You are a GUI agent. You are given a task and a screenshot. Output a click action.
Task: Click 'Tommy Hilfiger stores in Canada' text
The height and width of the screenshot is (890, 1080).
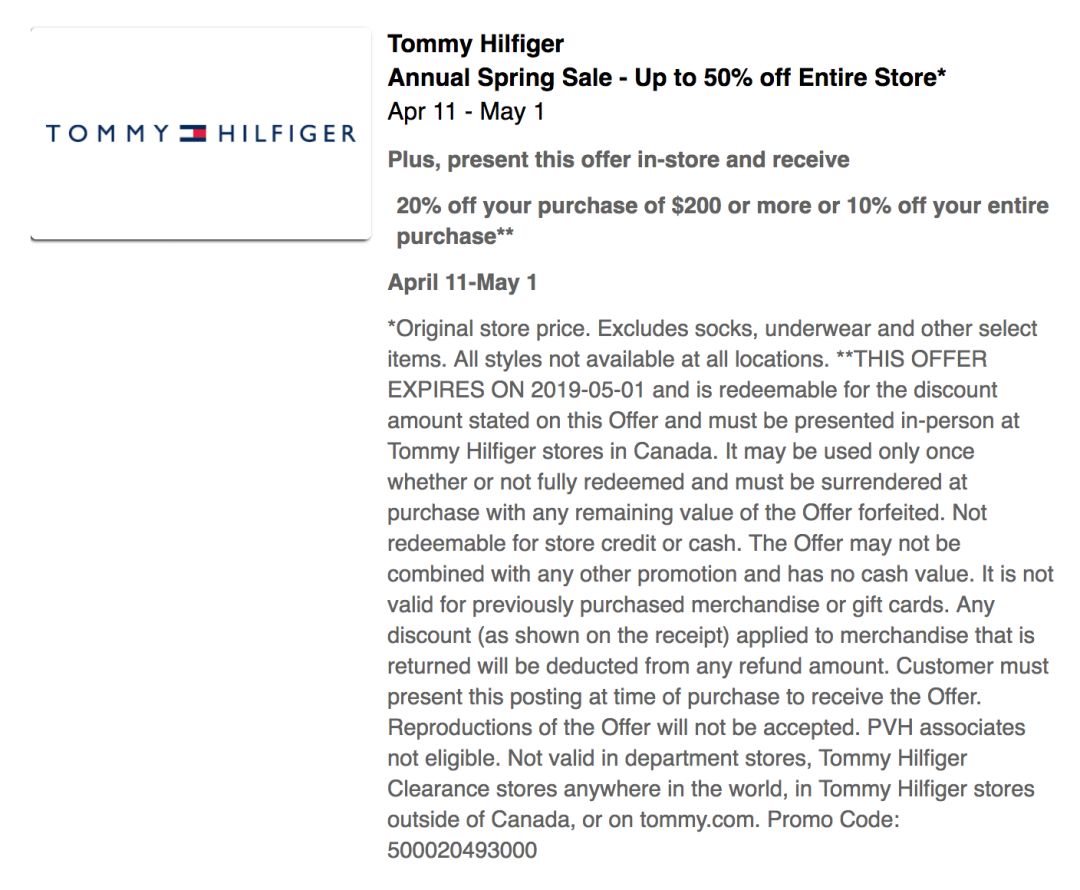(x=552, y=451)
